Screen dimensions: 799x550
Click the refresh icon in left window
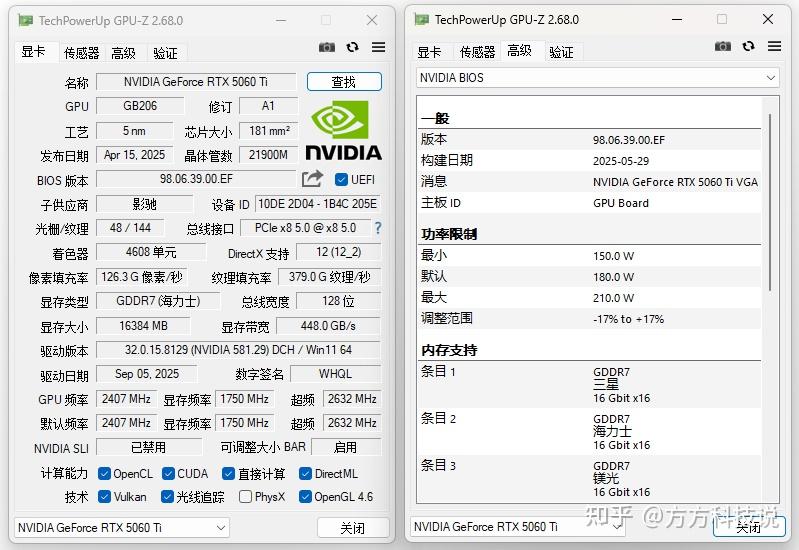(352, 47)
